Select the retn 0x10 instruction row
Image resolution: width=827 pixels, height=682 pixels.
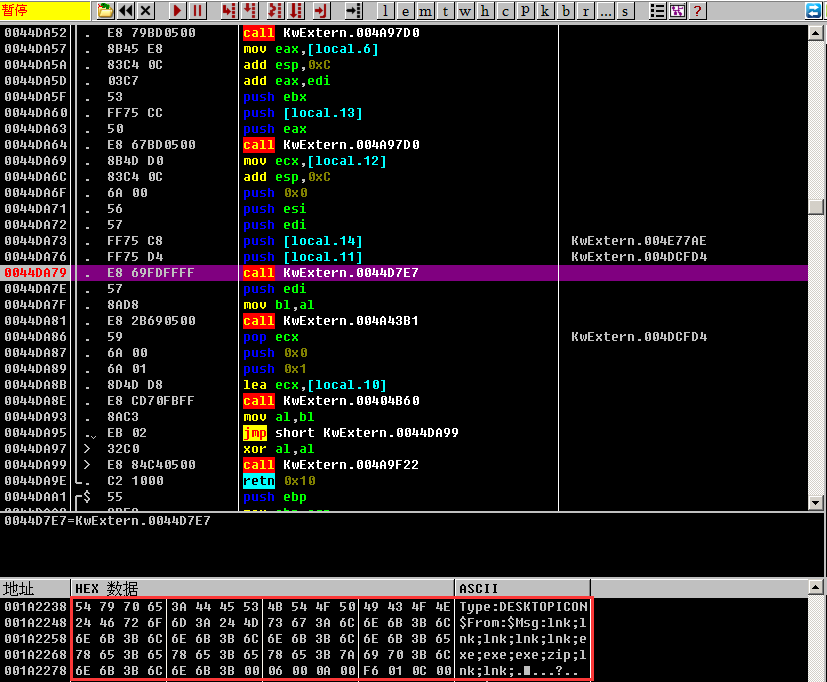[x=400, y=481]
